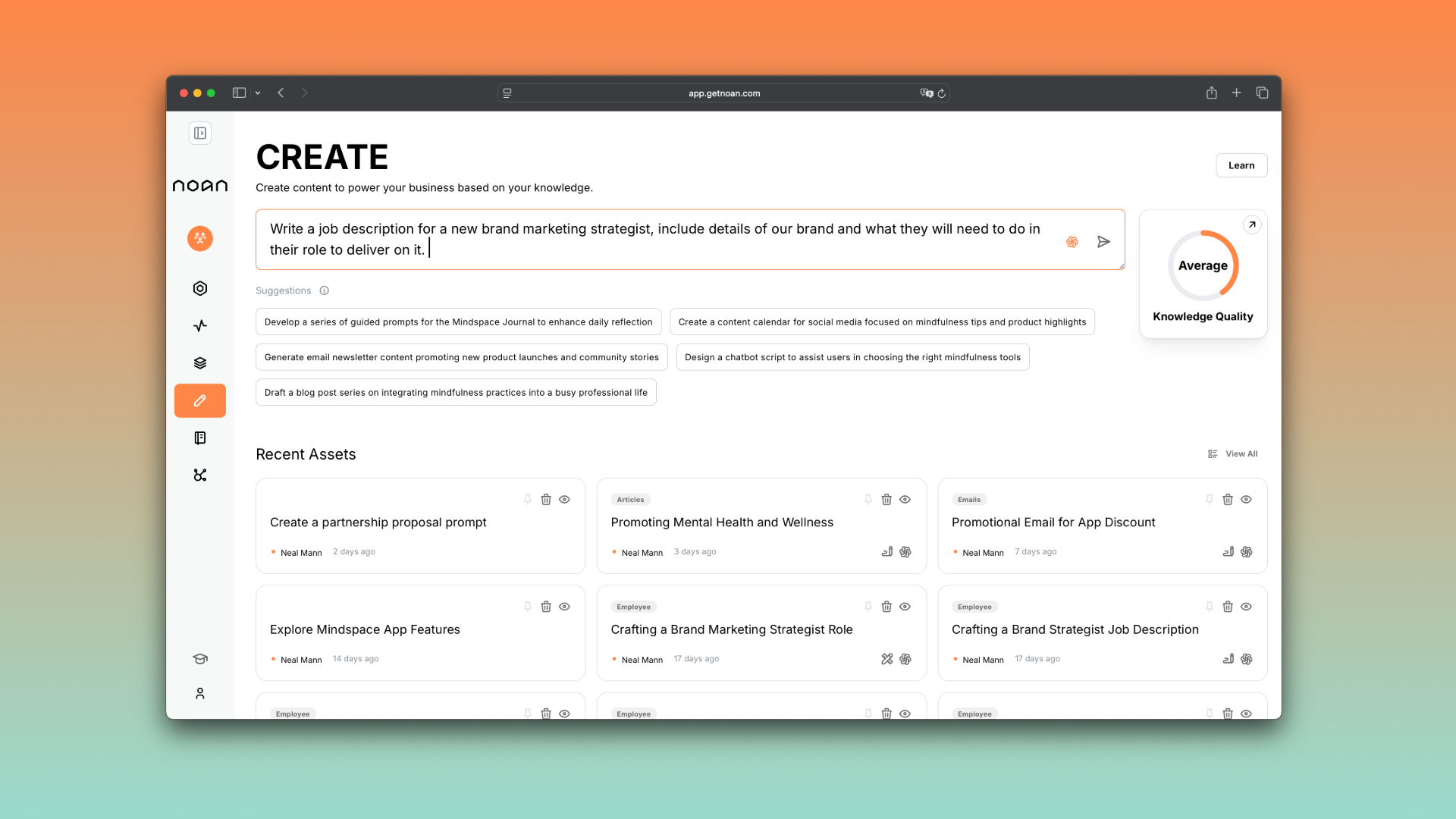Show Safari tab overview
Viewport: 1456px width, 819px height.
click(1262, 93)
